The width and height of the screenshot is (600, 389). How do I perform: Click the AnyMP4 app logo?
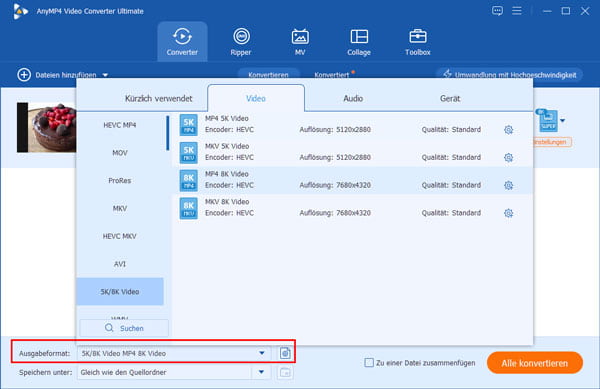(x=20, y=11)
